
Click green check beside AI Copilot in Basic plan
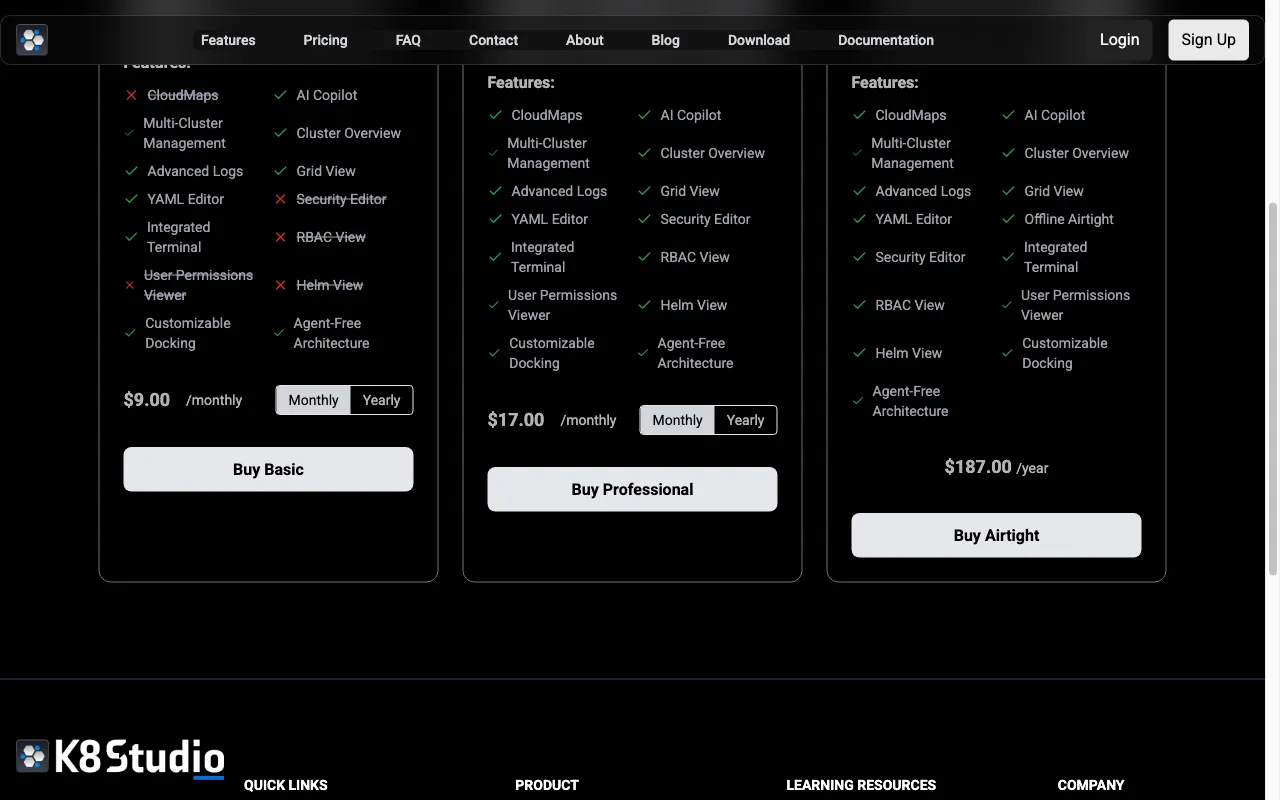pos(280,95)
